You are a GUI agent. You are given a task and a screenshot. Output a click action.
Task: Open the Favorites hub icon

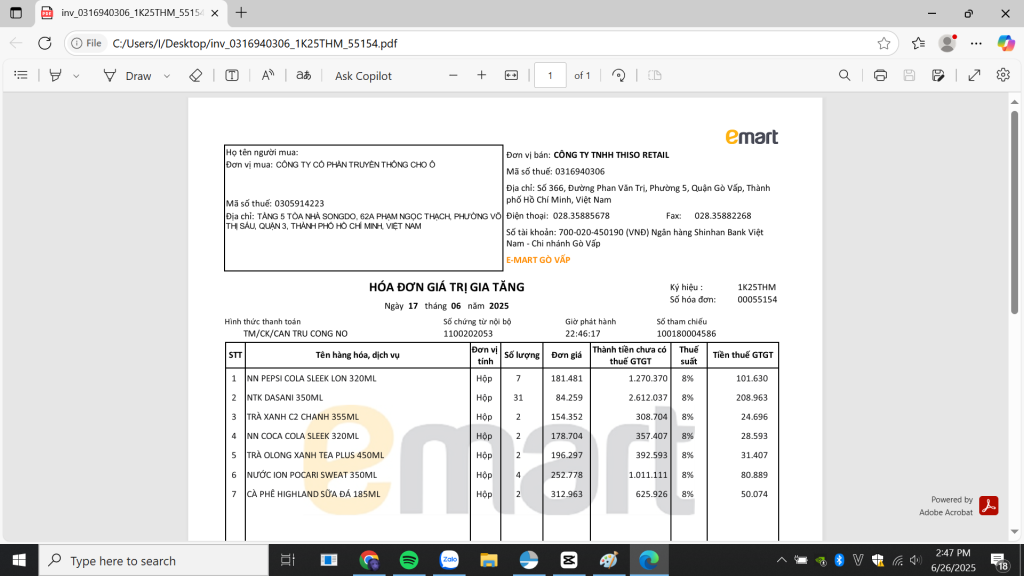point(918,43)
